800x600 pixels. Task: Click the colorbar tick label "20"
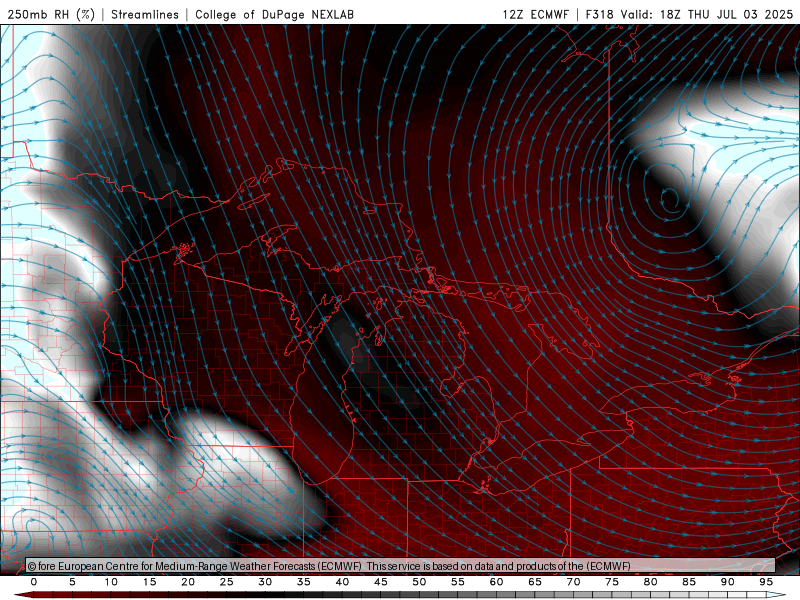click(188, 582)
